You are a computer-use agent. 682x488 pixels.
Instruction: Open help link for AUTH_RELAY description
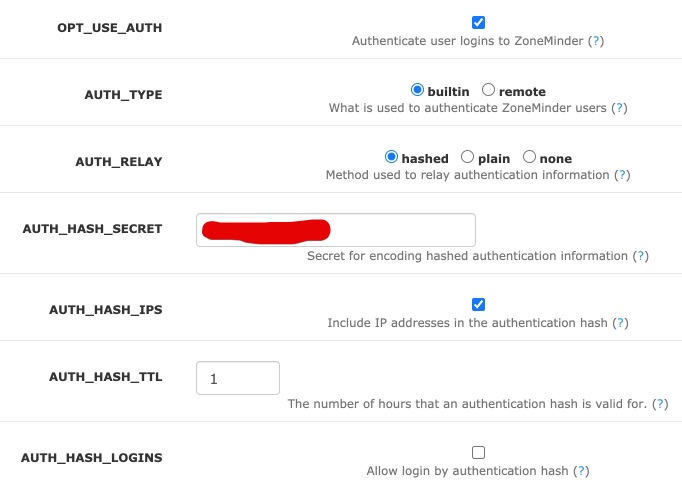tap(623, 174)
